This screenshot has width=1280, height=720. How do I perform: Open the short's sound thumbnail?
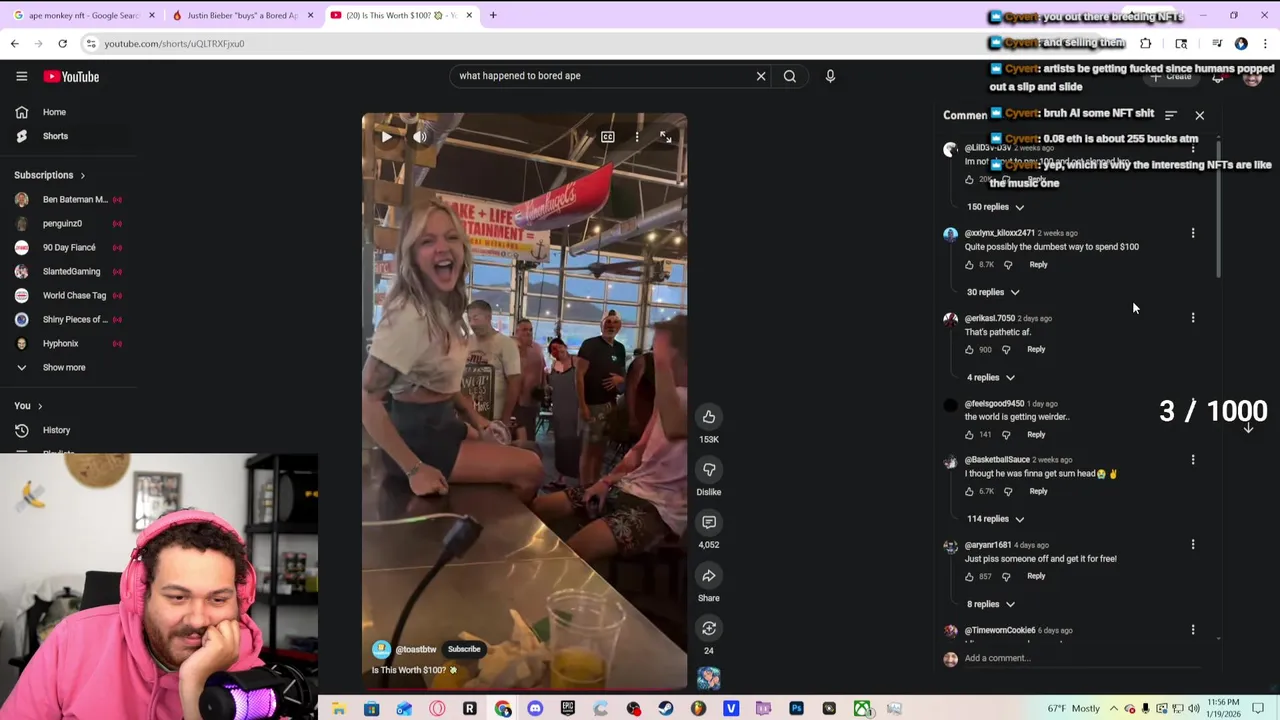tap(709, 679)
